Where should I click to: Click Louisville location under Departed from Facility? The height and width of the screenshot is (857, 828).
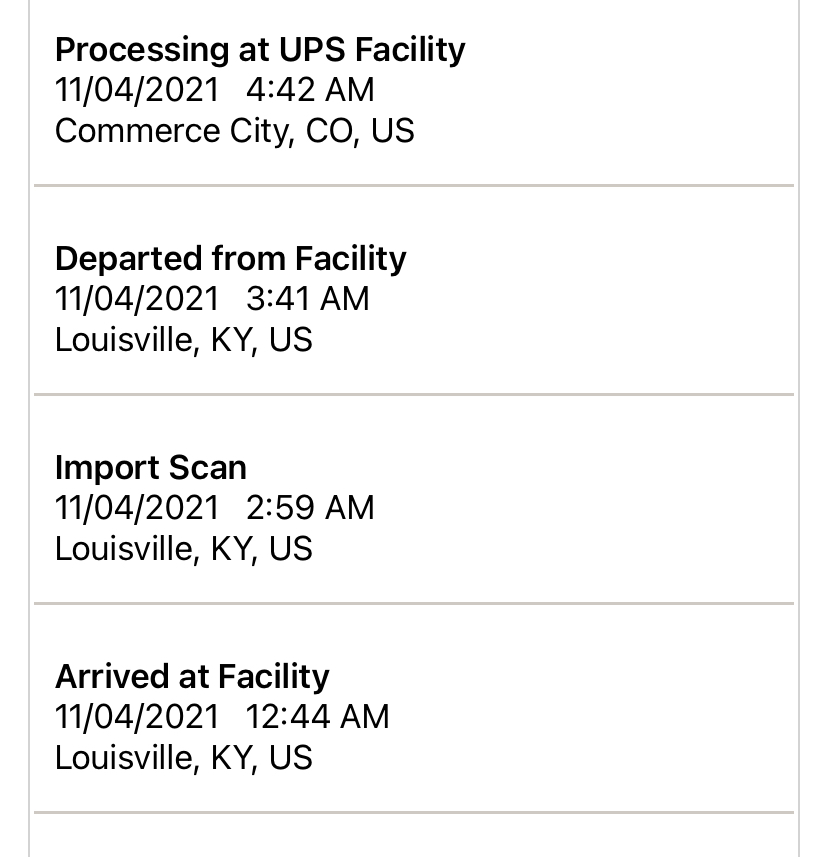coord(184,341)
